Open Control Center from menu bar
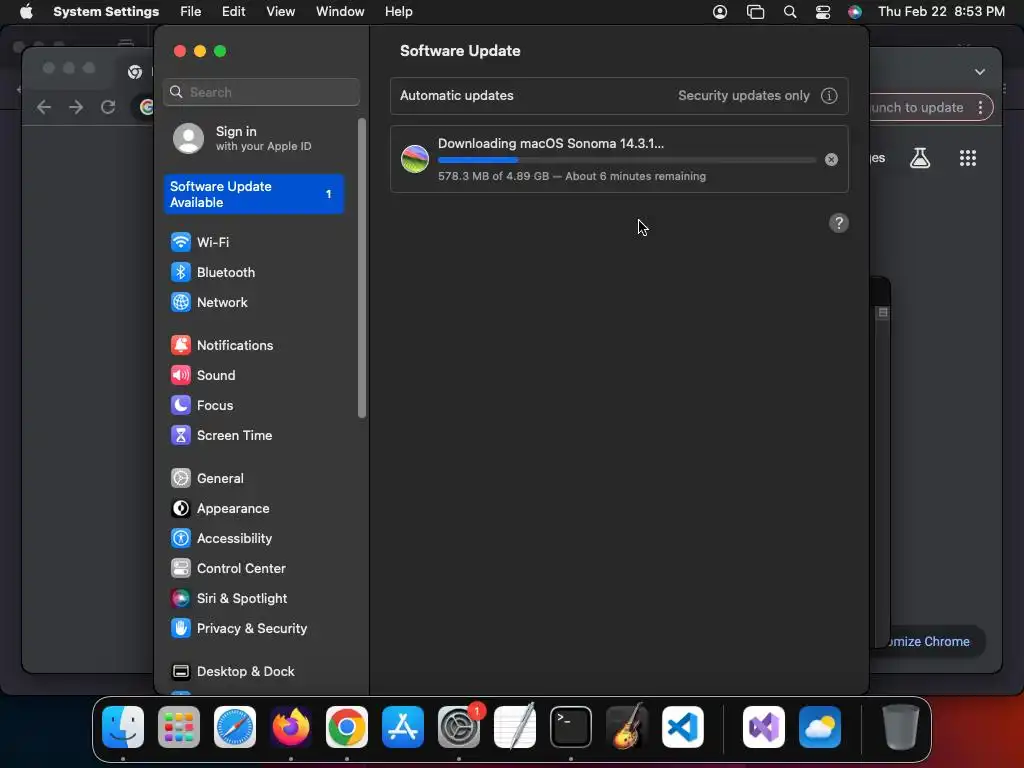The height and width of the screenshot is (768, 1024). coord(823,12)
